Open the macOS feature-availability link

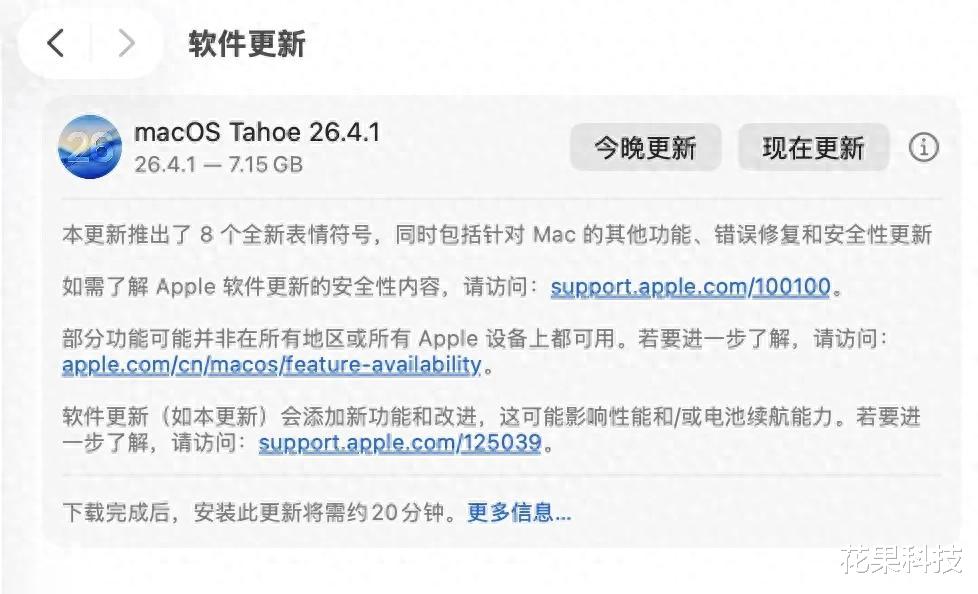(271, 365)
